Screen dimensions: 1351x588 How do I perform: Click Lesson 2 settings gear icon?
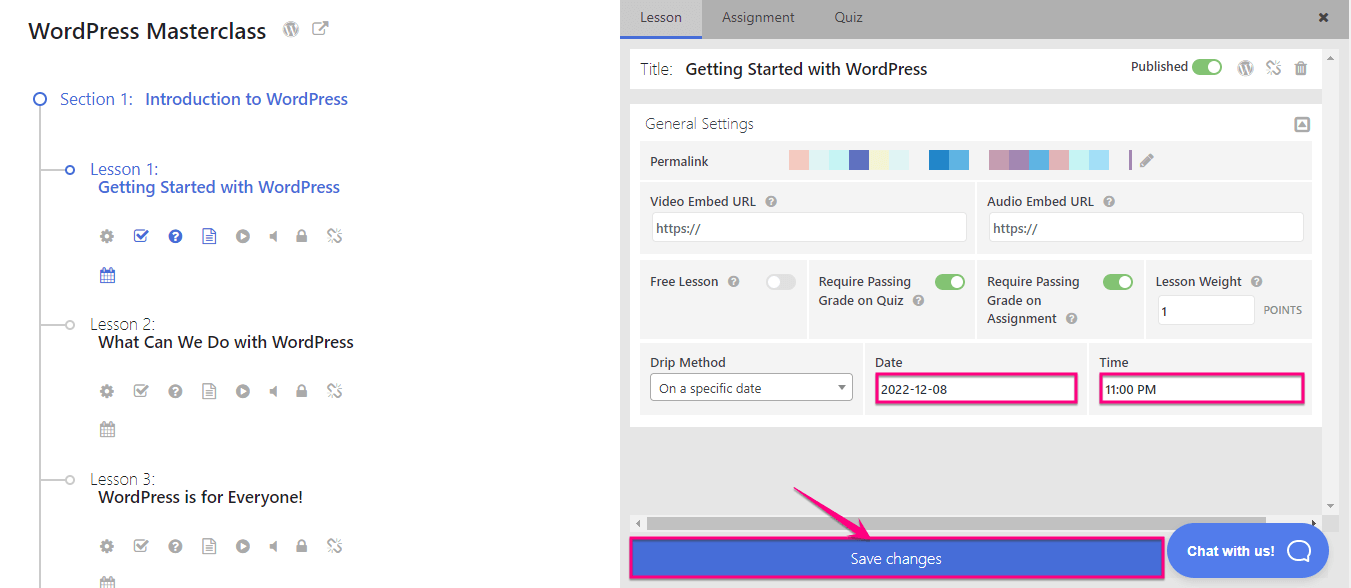[x=107, y=392]
